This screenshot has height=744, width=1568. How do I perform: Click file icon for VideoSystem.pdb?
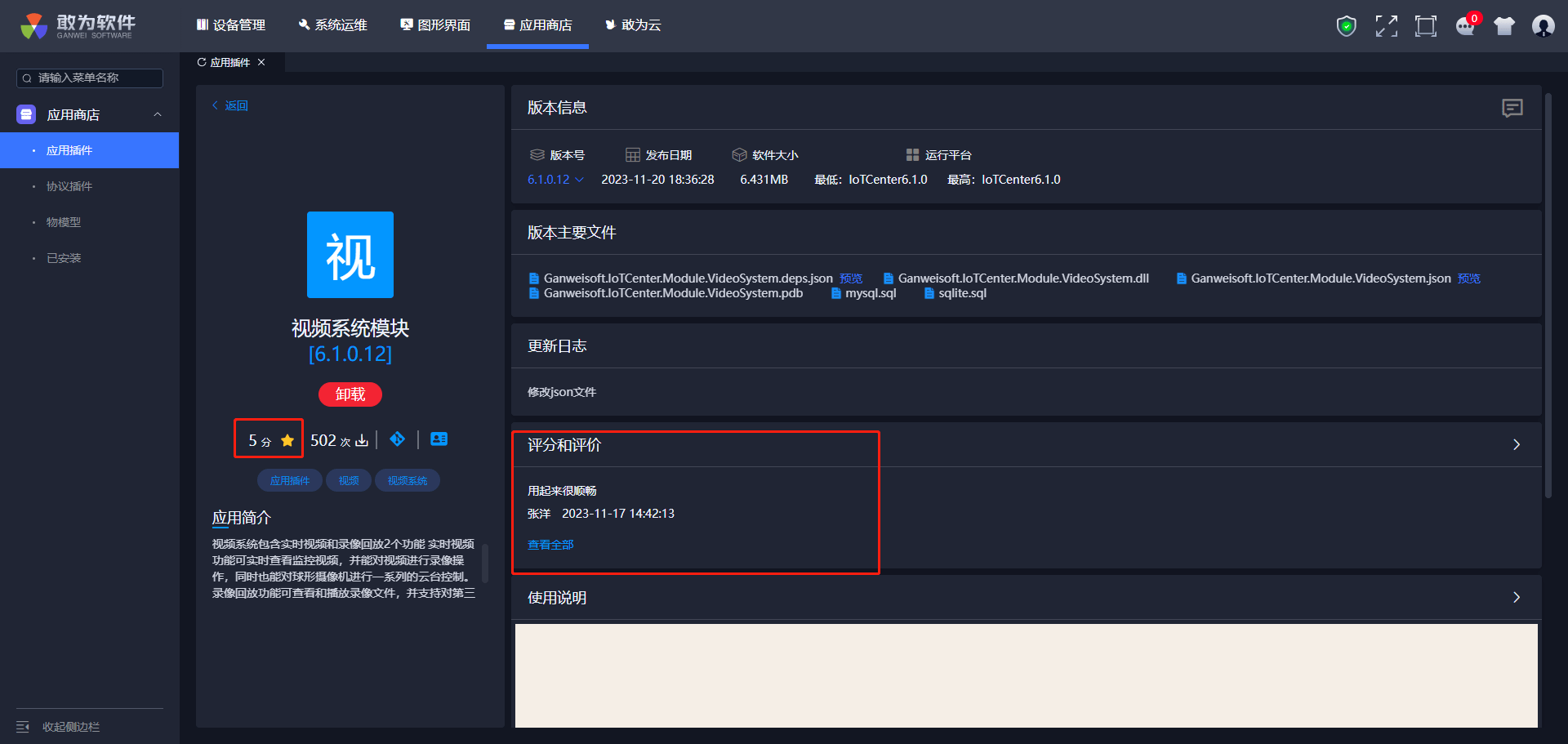(534, 293)
